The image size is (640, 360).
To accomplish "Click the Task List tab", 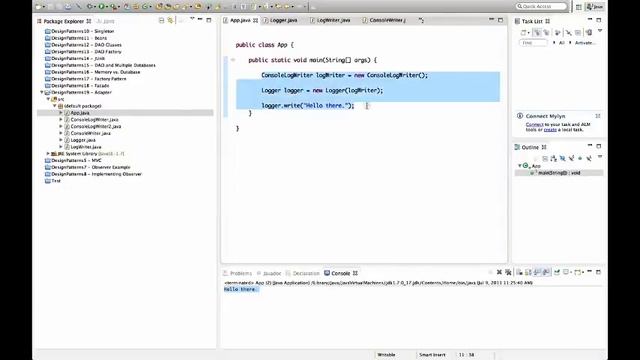I will (532, 21).
